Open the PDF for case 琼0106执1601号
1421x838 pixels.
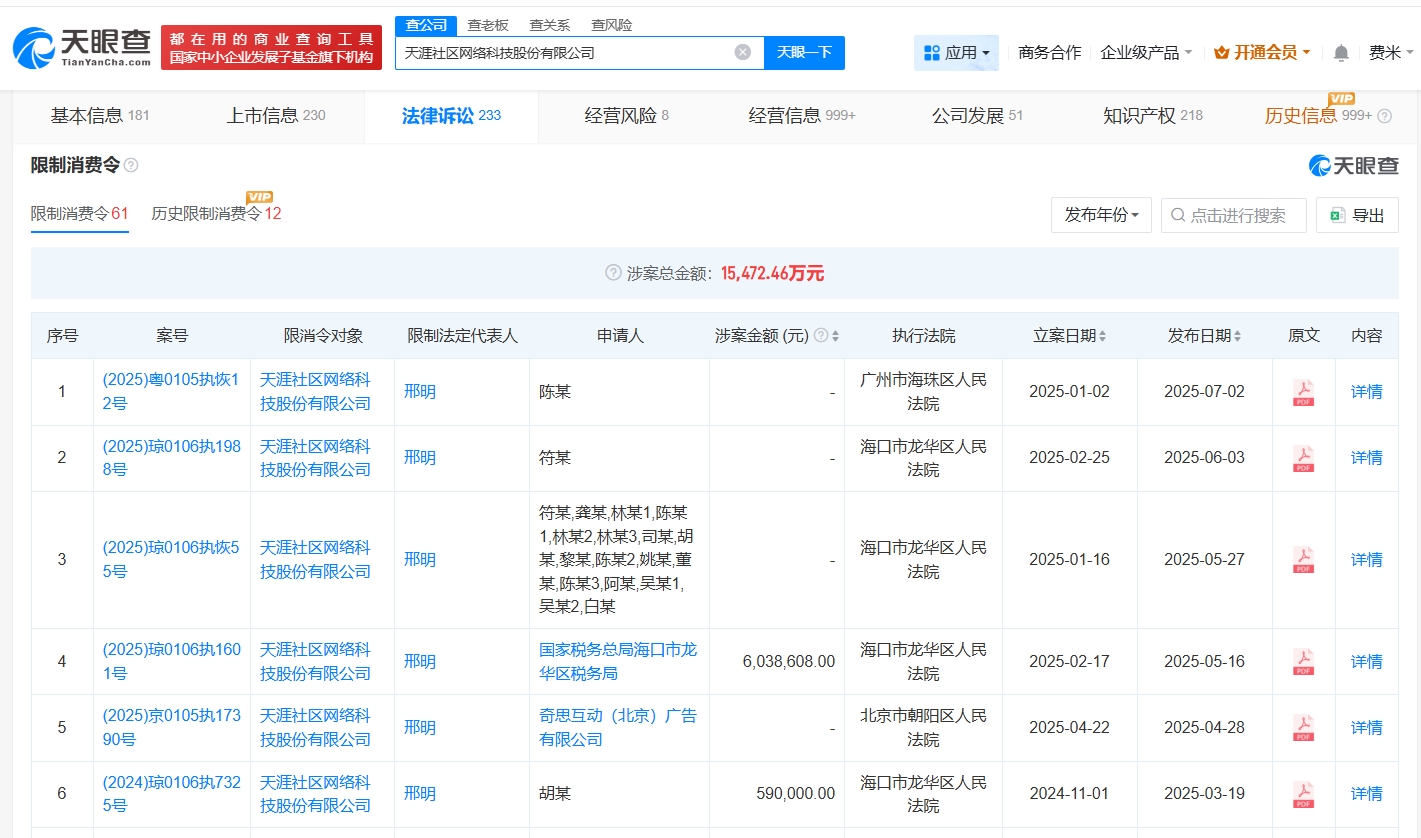[1304, 662]
